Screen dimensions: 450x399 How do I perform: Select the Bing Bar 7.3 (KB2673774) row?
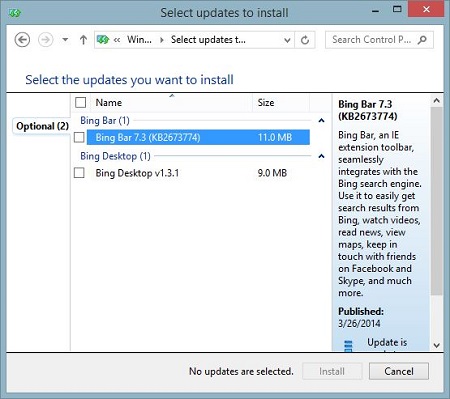(x=198, y=137)
